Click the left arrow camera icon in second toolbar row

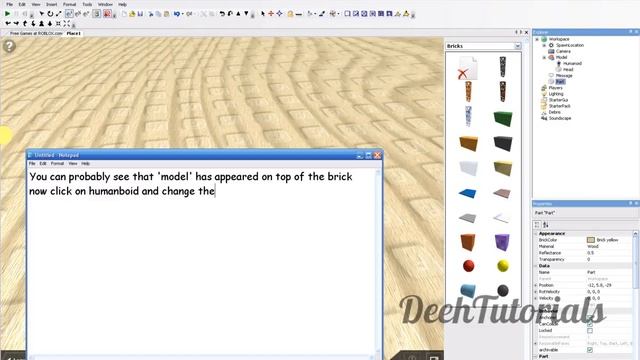pyautogui.click(x=8, y=24)
